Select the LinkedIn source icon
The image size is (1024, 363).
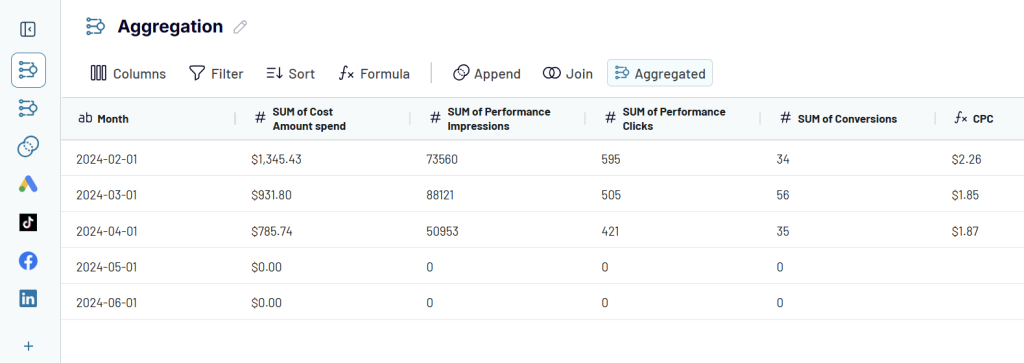[x=28, y=299]
